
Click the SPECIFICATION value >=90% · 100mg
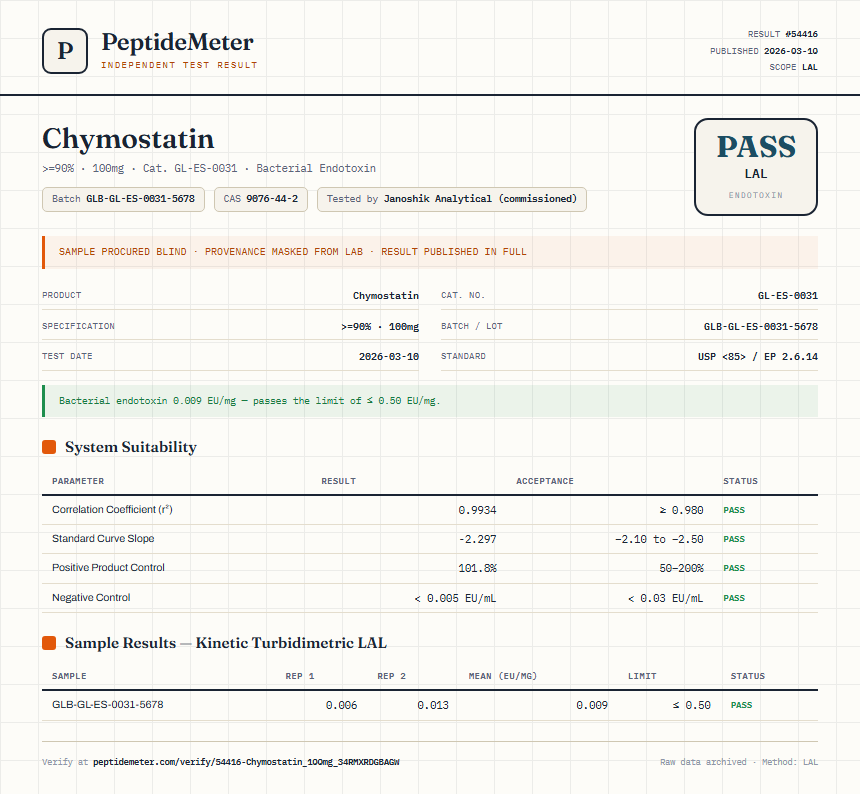[x=380, y=326]
